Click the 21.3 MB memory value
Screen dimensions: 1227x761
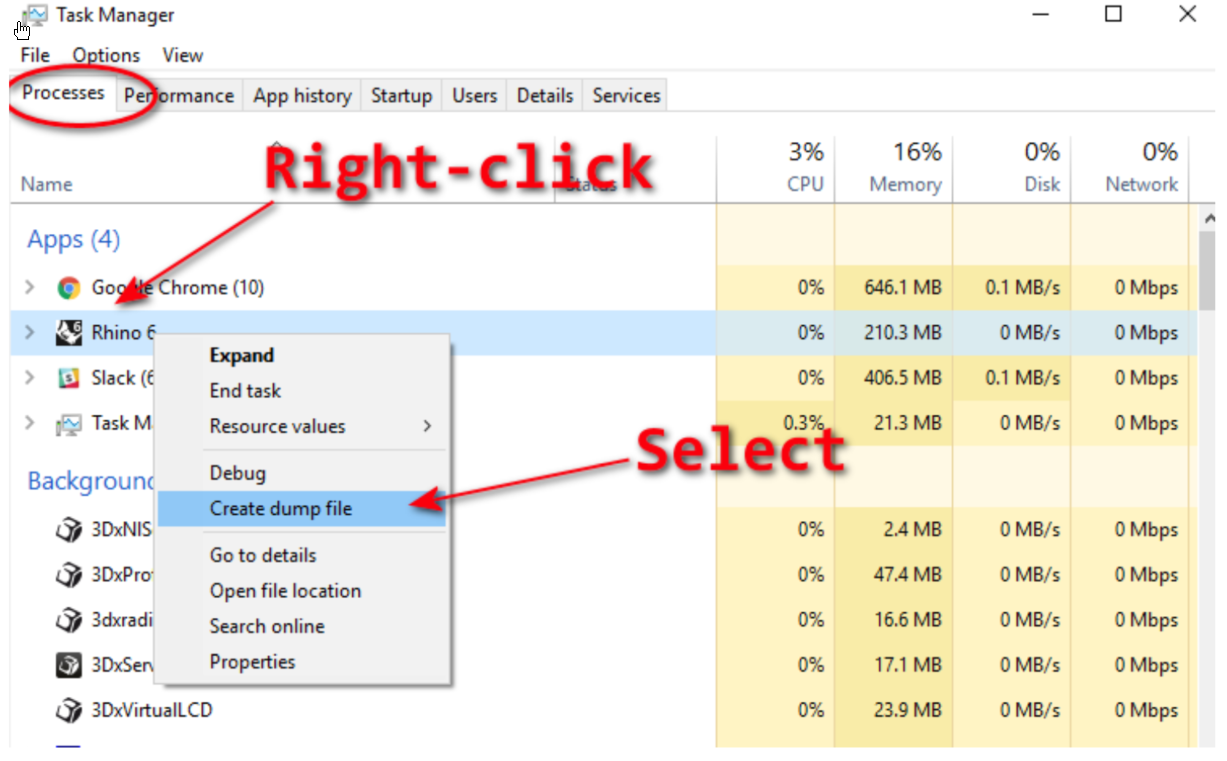(x=910, y=423)
